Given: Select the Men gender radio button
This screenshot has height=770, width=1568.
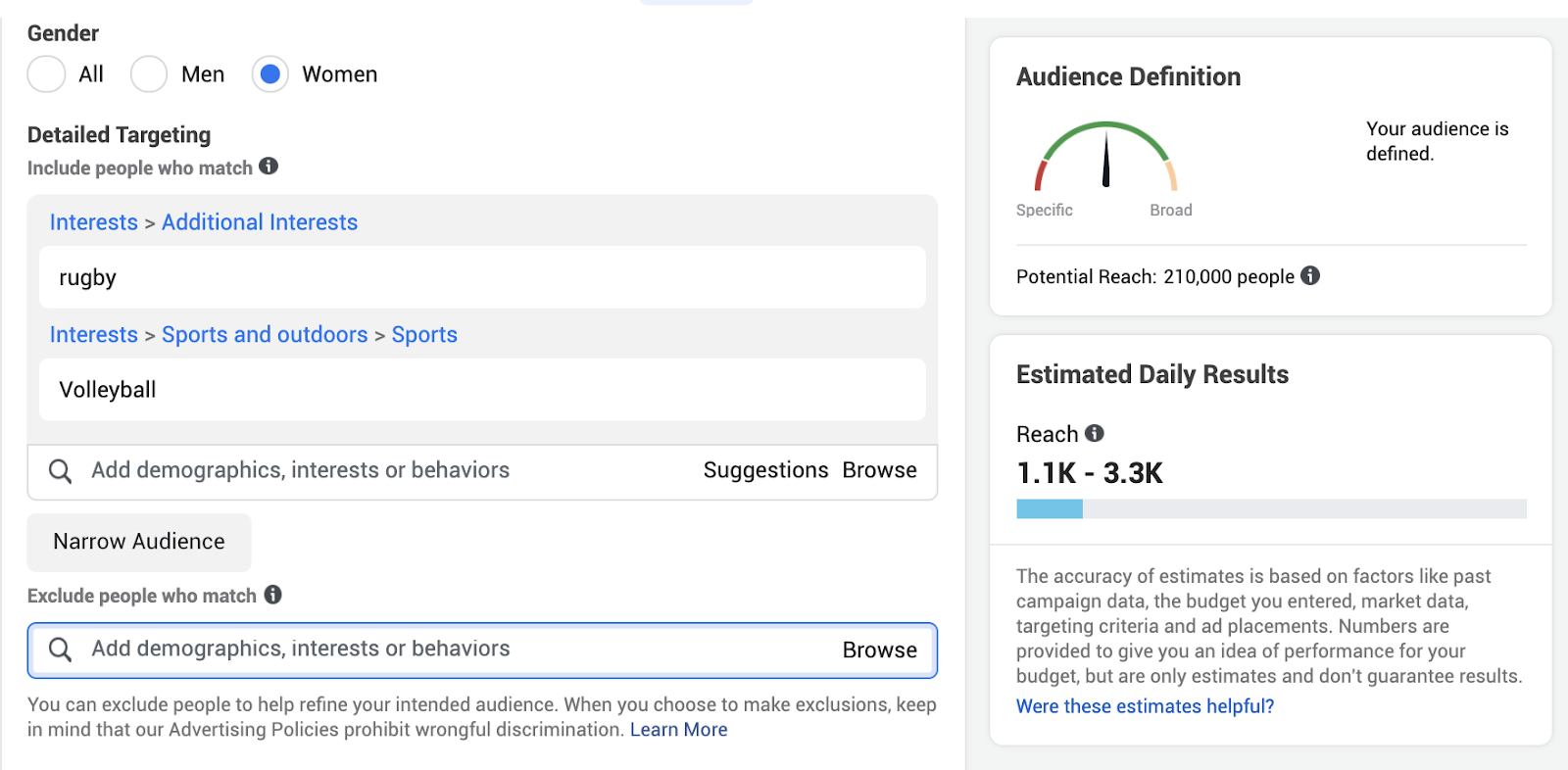Looking at the screenshot, I should [x=149, y=74].
